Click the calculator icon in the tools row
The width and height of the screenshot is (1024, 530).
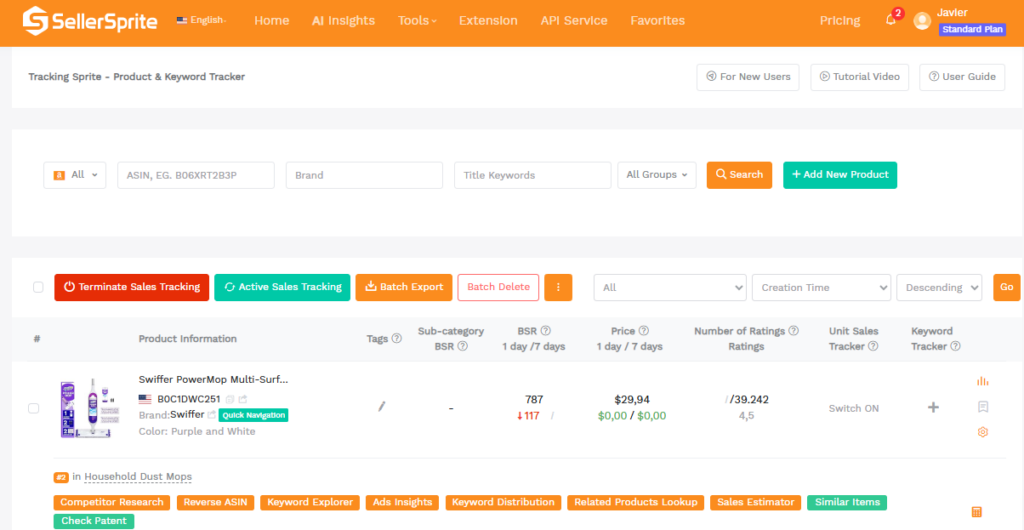tap(977, 512)
